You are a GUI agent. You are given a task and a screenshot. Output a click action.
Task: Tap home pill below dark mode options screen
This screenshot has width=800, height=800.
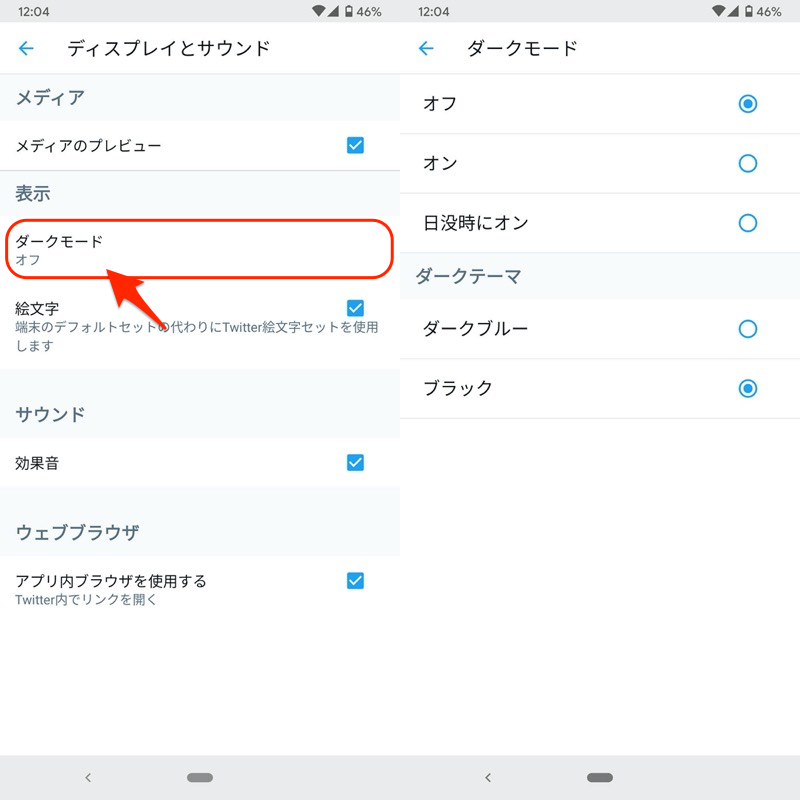click(600, 777)
